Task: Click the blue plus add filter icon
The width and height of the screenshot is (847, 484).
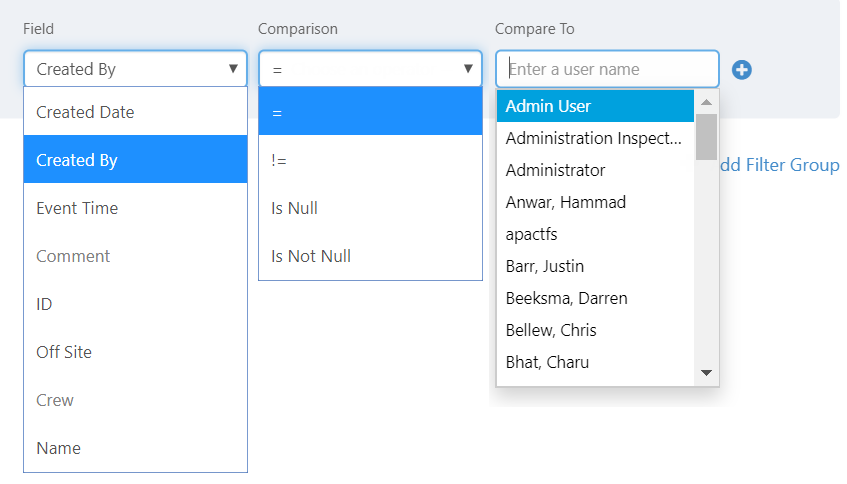Action: click(x=742, y=70)
